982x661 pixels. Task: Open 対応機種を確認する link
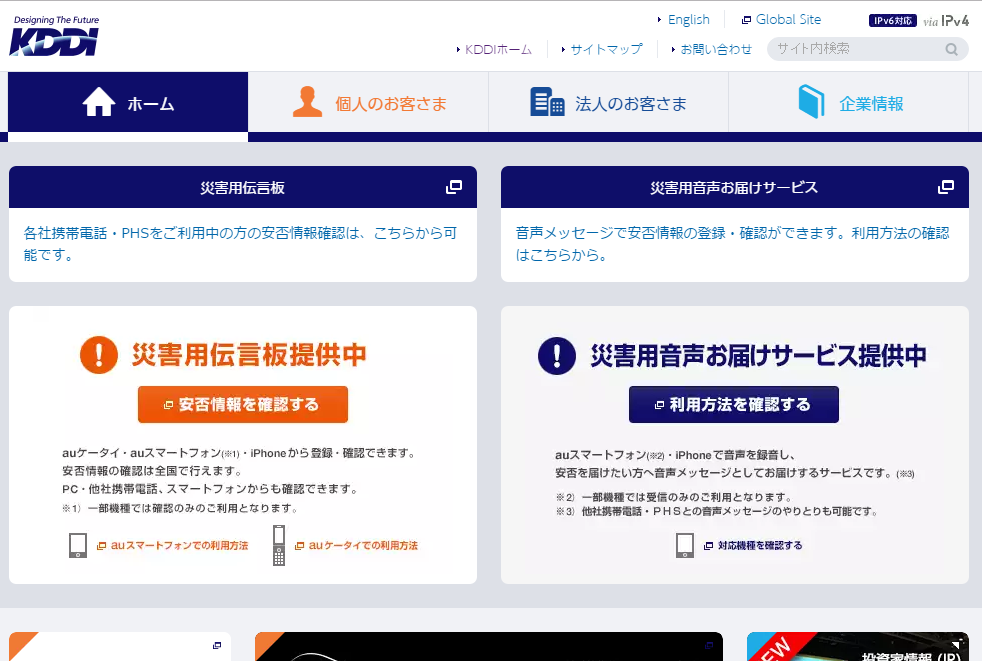click(x=760, y=546)
